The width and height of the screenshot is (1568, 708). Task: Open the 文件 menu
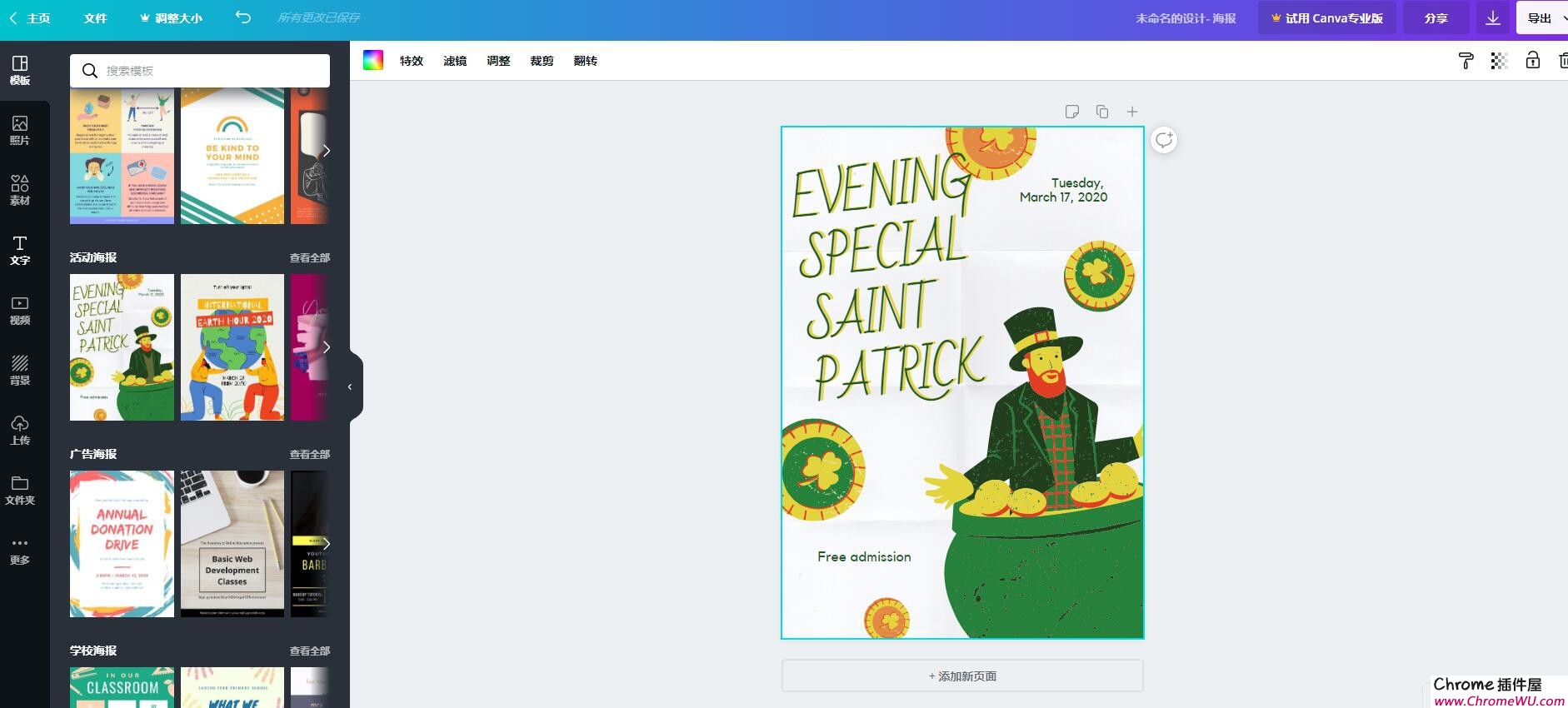coord(95,18)
